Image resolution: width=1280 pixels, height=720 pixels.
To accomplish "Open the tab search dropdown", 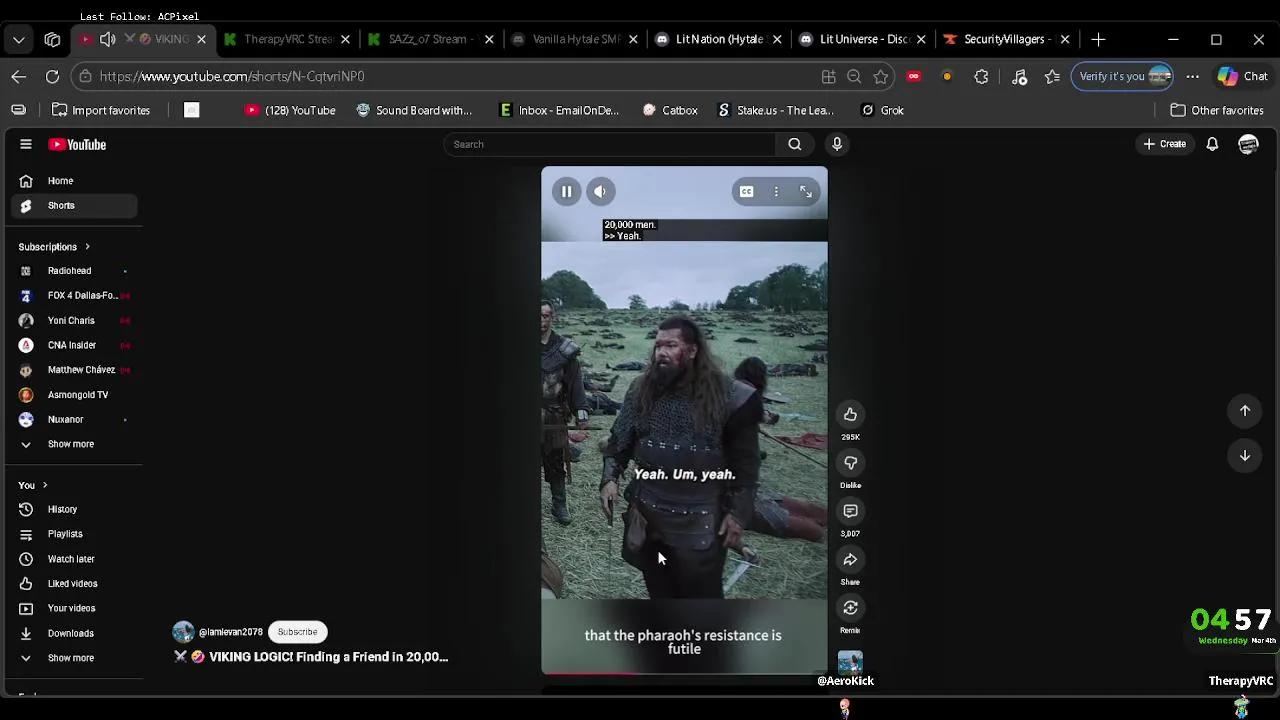I will coord(19,40).
